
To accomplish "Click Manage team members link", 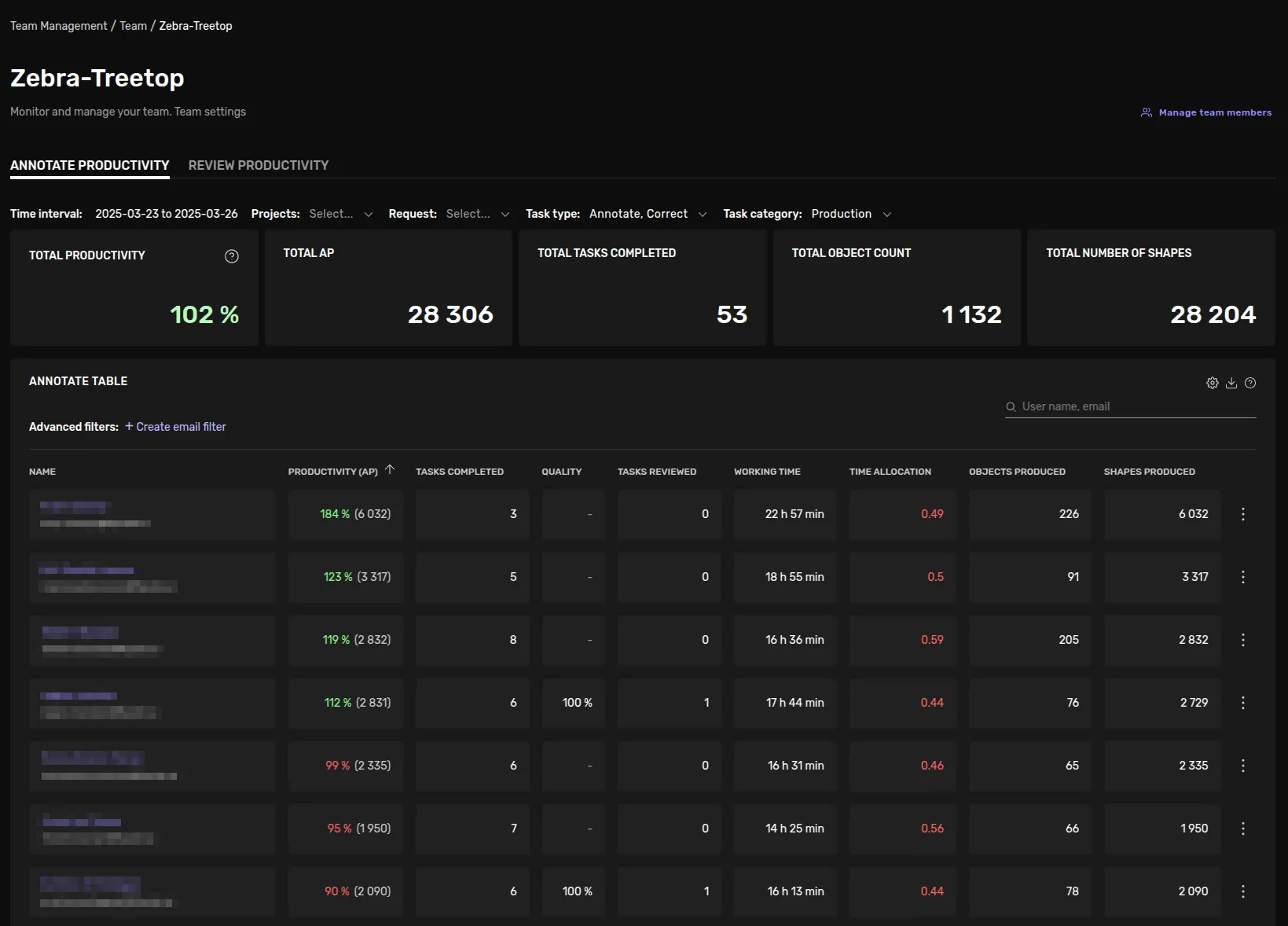I will click(1206, 112).
